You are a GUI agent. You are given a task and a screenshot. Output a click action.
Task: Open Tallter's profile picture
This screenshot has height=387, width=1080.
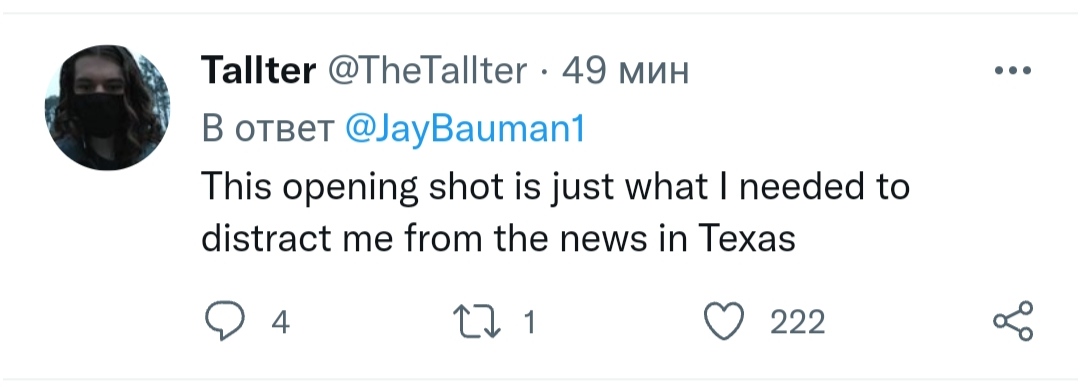click(107, 107)
